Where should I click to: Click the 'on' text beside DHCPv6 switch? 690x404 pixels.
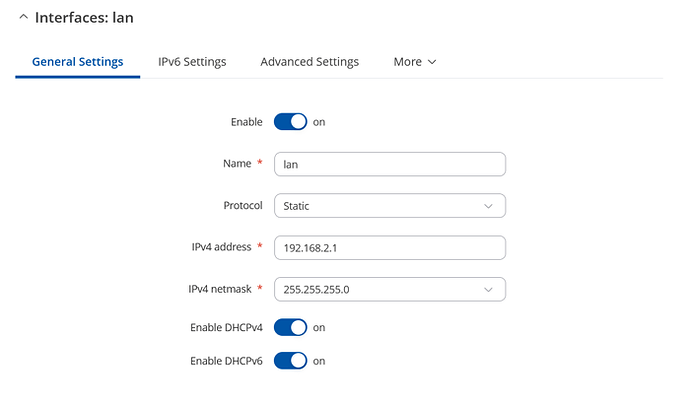pyautogui.click(x=320, y=361)
